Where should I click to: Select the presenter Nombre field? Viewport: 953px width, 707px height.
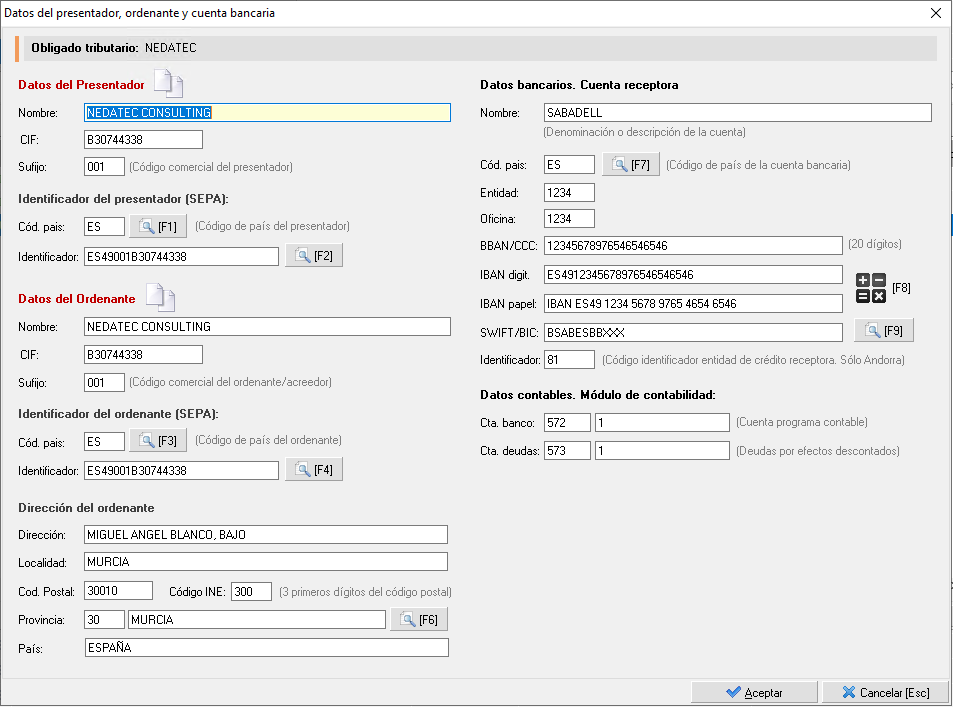[x=267, y=112]
